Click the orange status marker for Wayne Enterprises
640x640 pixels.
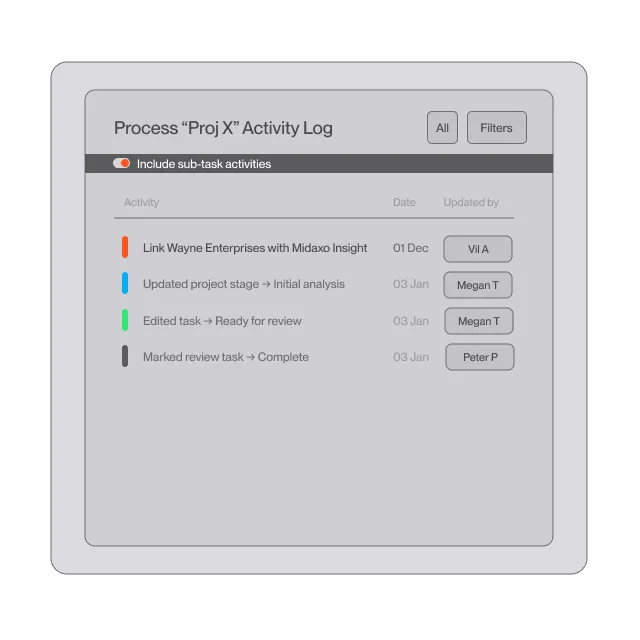point(125,247)
